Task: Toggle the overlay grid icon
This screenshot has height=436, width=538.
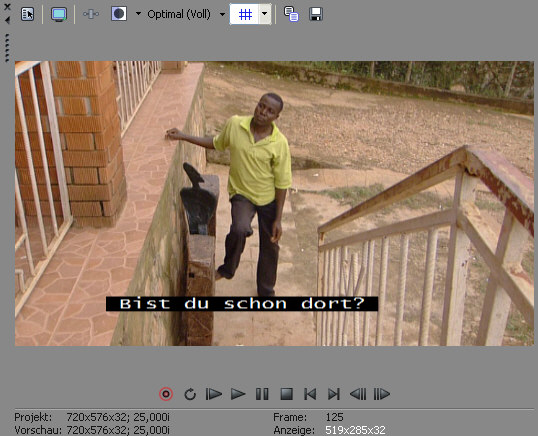Action: point(245,14)
